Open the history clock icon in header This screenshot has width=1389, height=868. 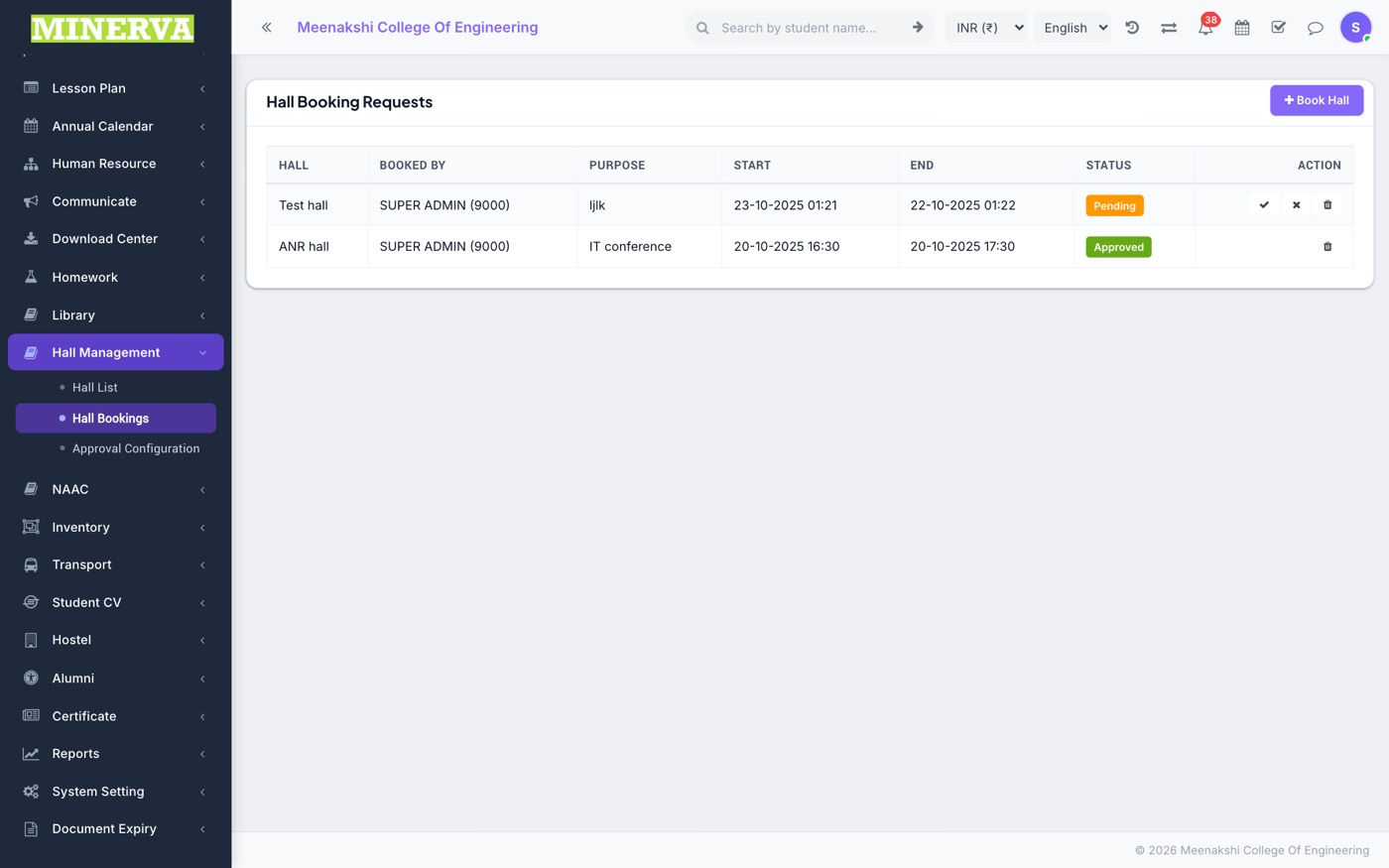(x=1132, y=28)
